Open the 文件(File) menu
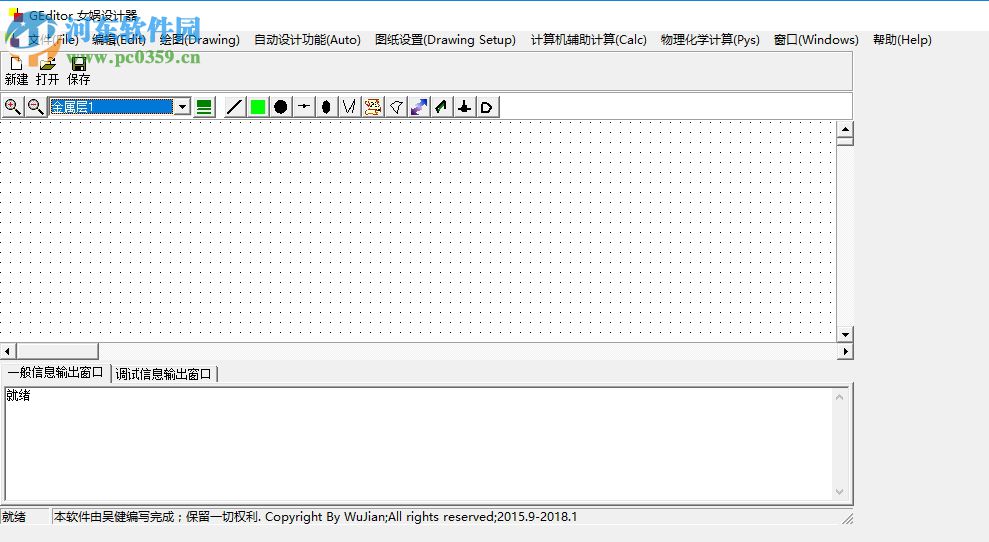The image size is (989, 542). click(x=53, y=40)
